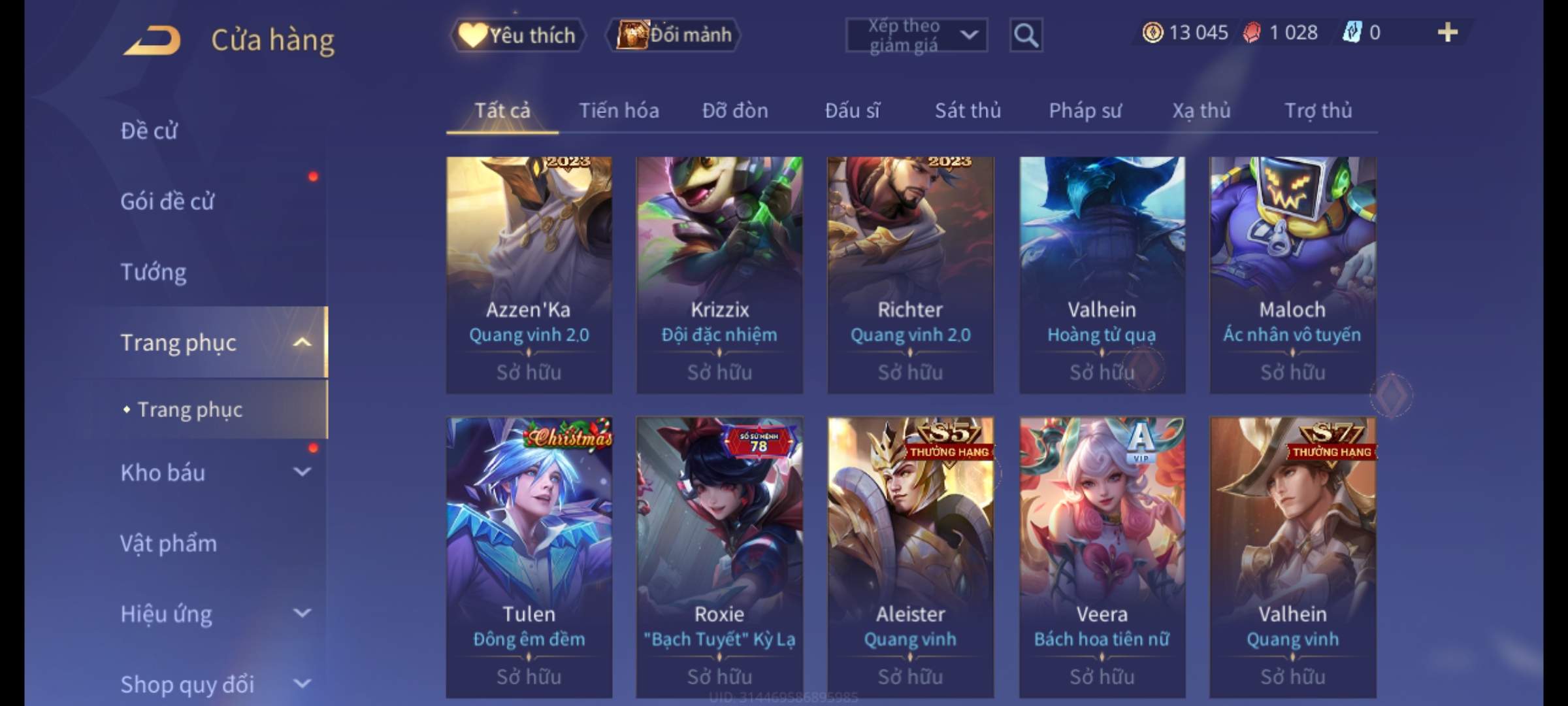Click the plus icon to add currency
Image resolution: width=1568 pixels, height=706 pixels.
1448,32
